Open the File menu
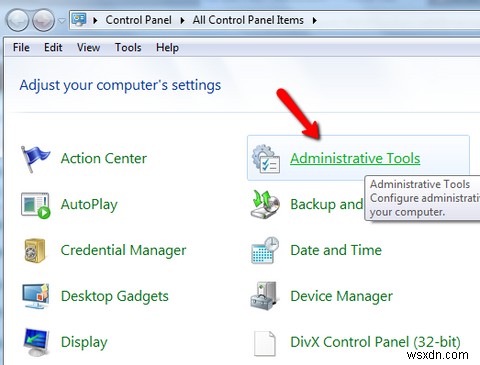 (x=21, y=48)
